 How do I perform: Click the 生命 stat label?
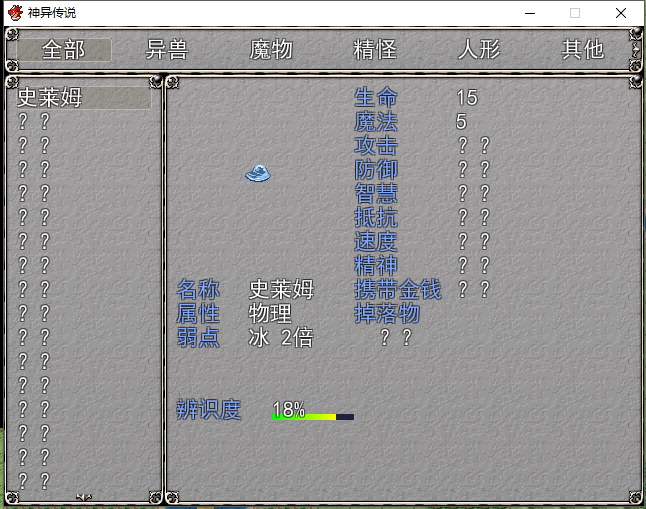point(376,98)
